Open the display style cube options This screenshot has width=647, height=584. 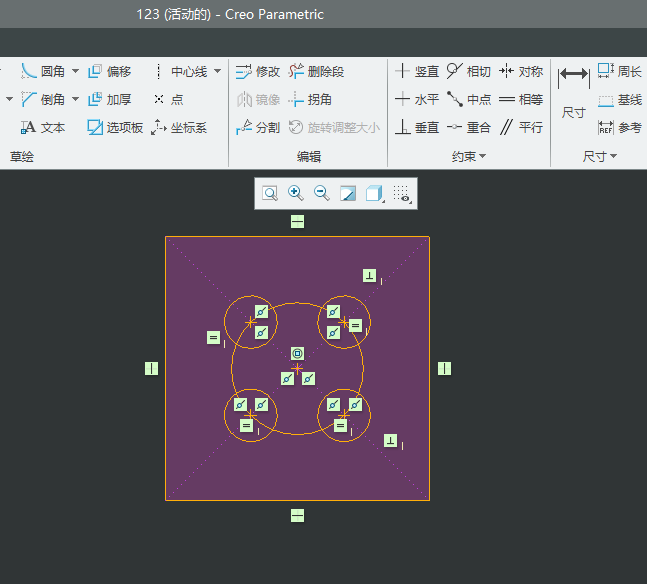(375, 193)
